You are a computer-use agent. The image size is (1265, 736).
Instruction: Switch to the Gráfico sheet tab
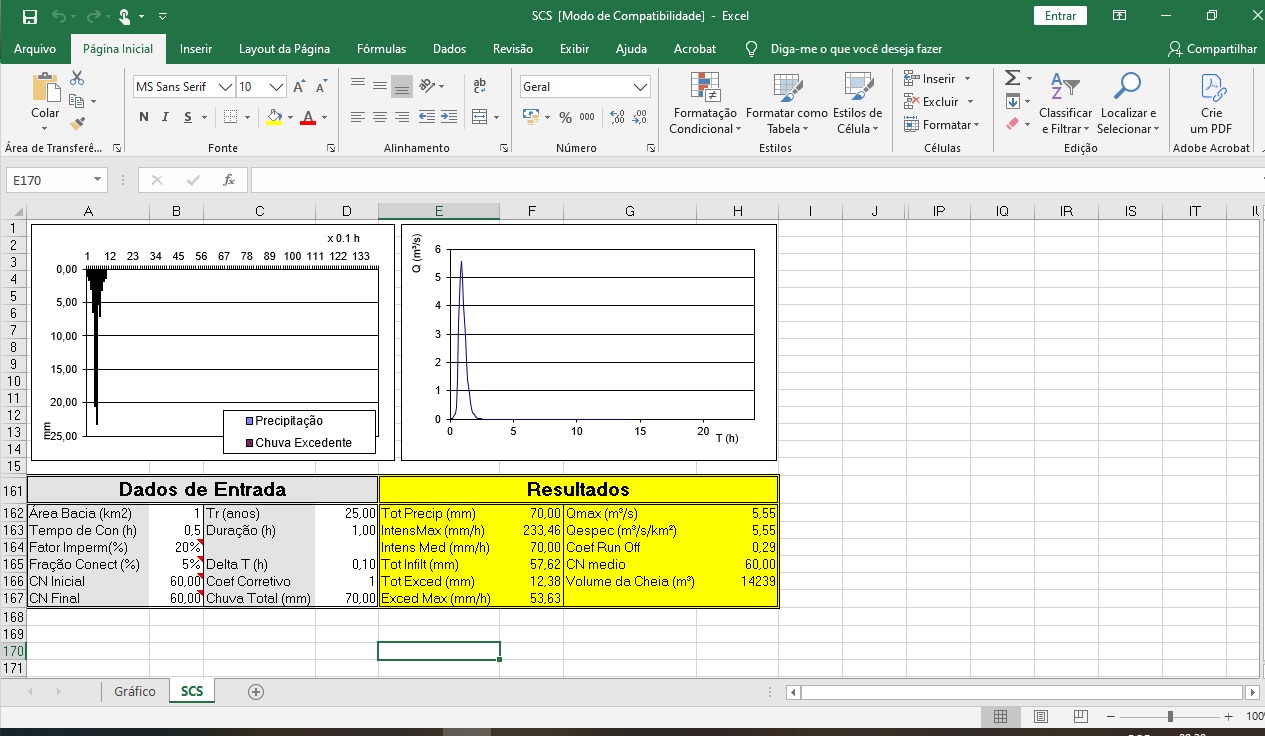[x=134, y=691]
